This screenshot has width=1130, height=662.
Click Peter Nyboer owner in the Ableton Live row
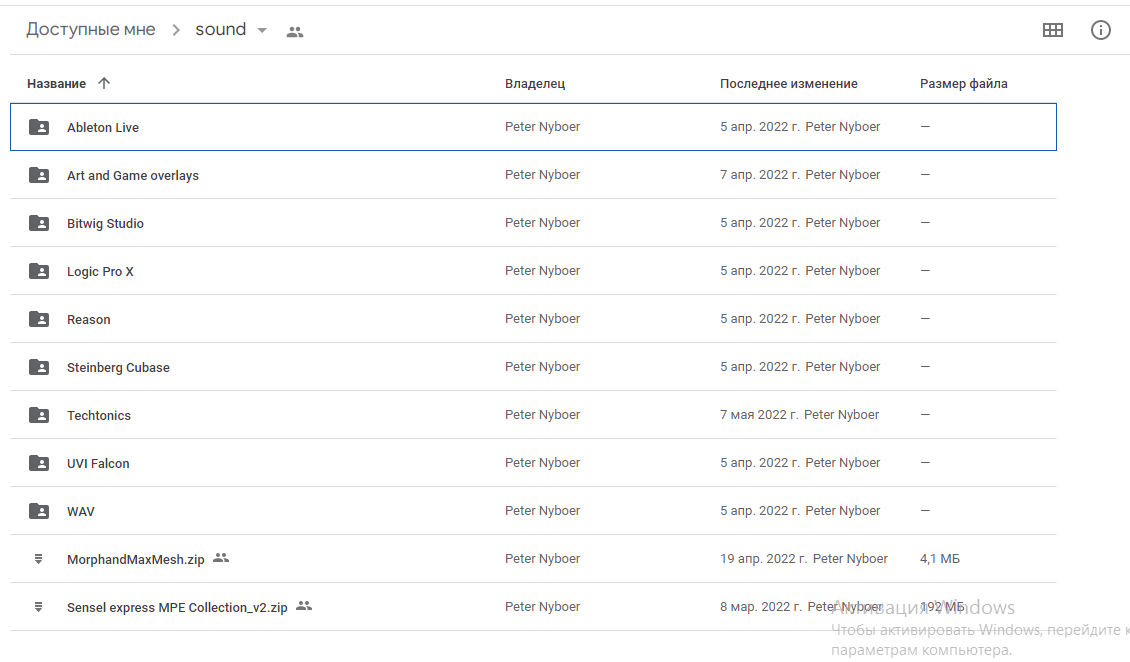tap(542, 127)
